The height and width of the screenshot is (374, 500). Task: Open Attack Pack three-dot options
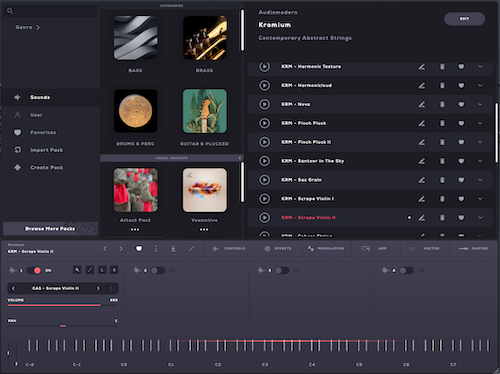pyautogui.click(x=135, y=229)
